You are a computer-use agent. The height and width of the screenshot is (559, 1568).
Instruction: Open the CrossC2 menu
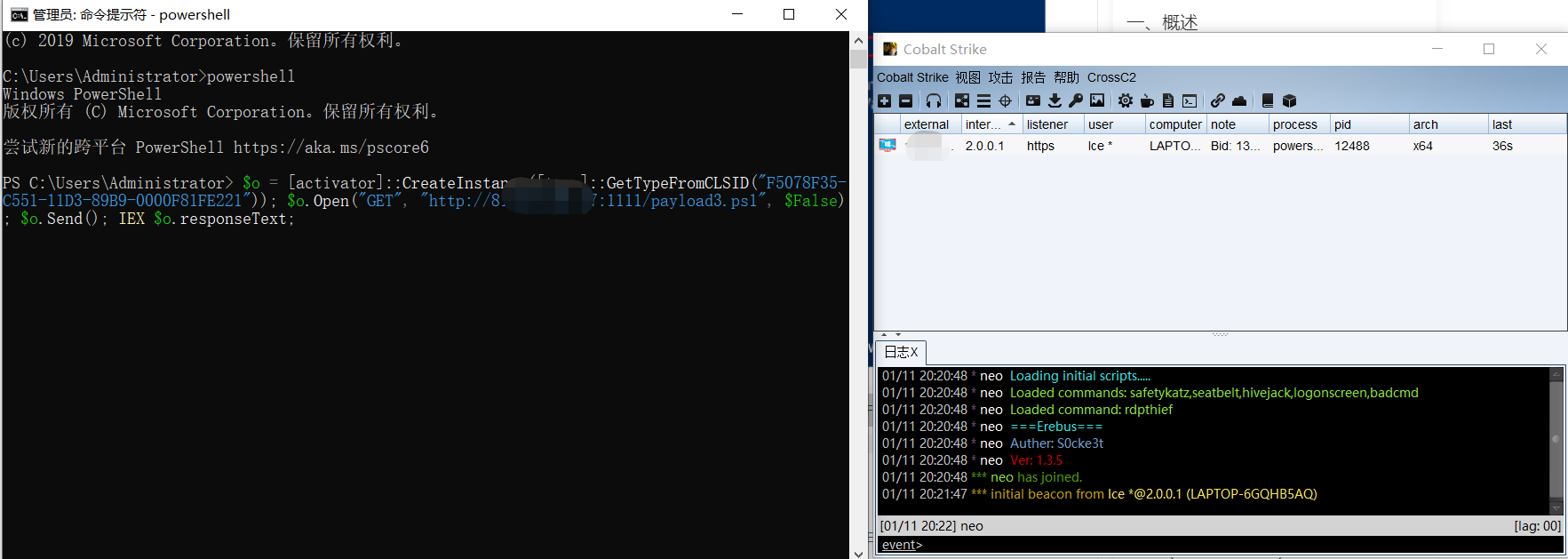[1111, 77]
